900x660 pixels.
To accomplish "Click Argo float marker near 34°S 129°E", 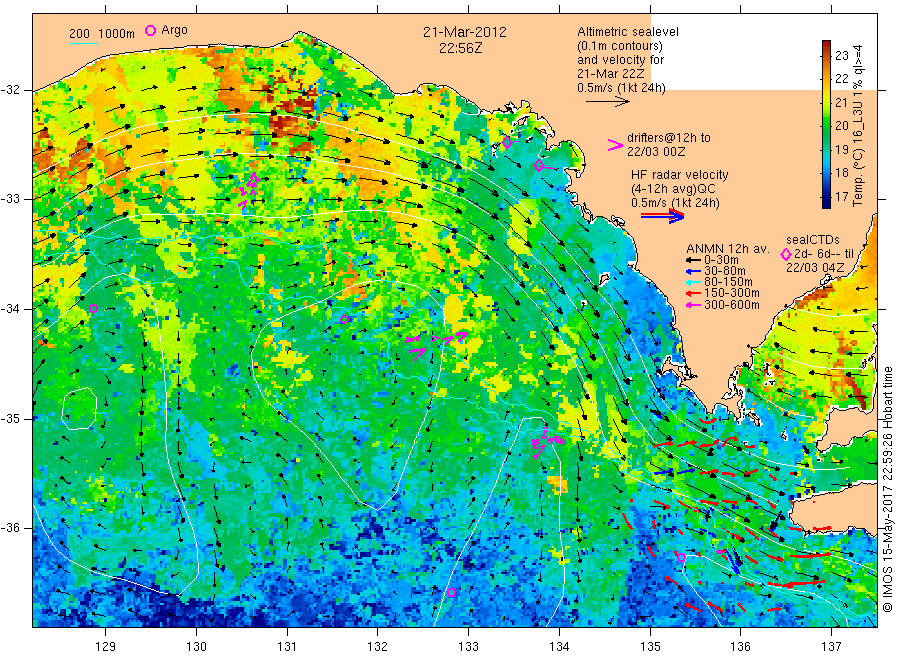I will tap(94, 308).
